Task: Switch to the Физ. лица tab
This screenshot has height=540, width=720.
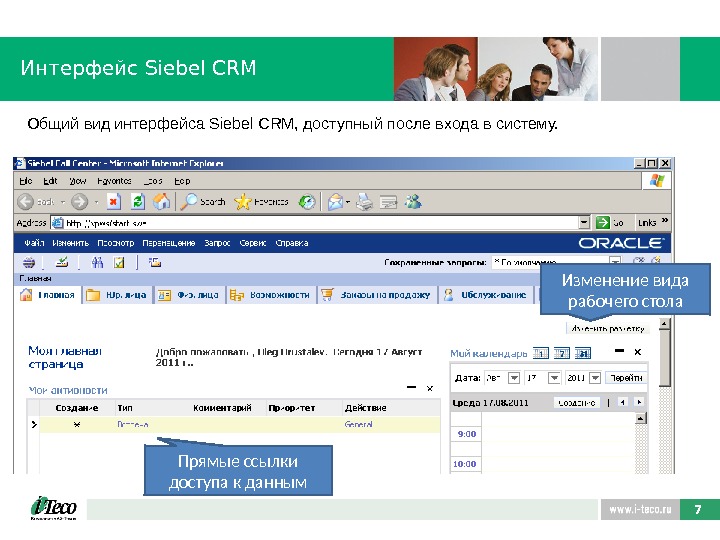Action: (x=188, y=295)
